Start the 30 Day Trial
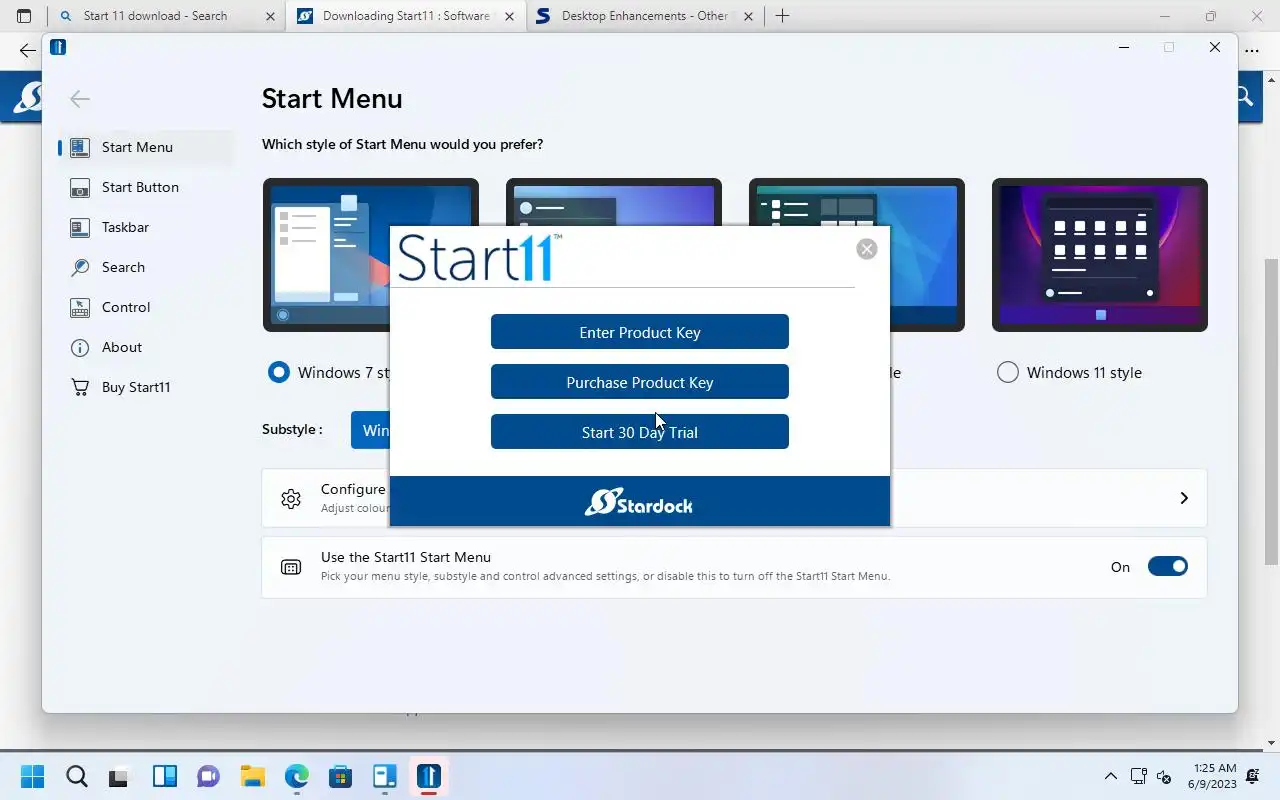Screen dimensions: 1280x800 pyautogui.click(x=640, y=432)
